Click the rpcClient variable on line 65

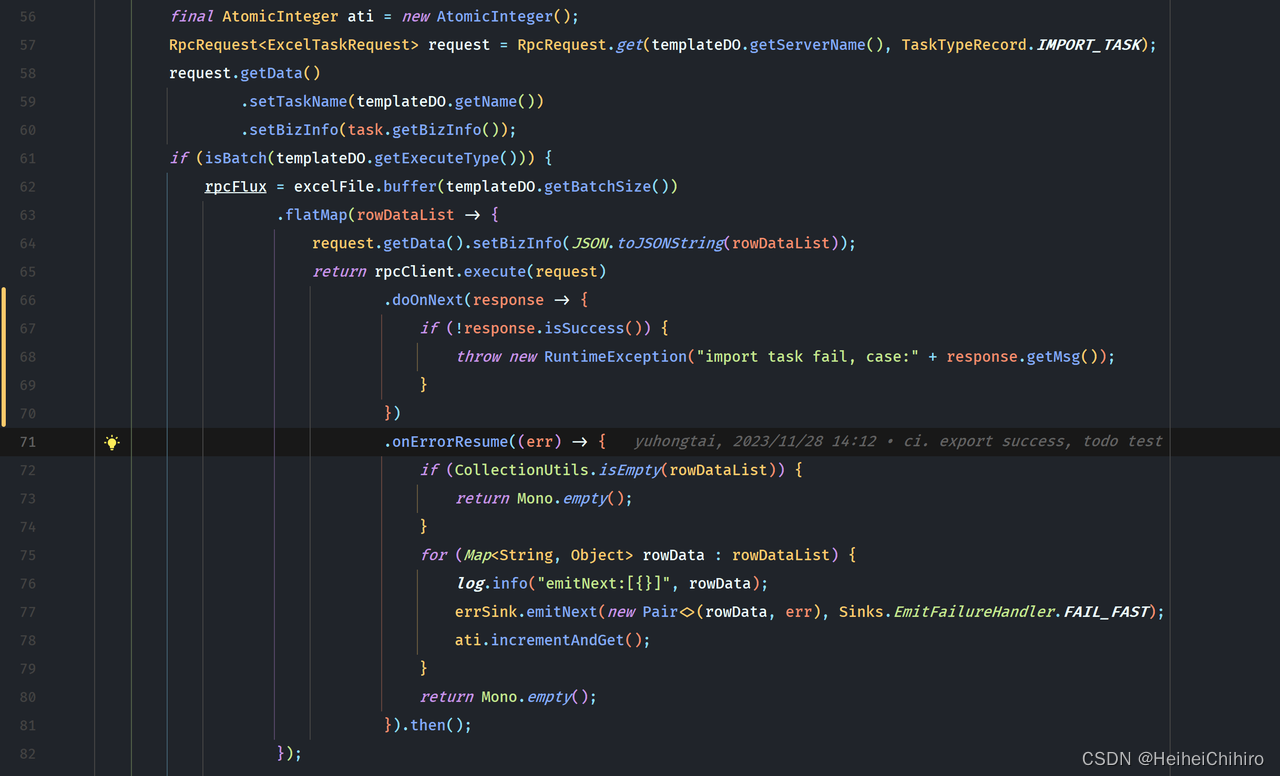[x=414, y=272]
